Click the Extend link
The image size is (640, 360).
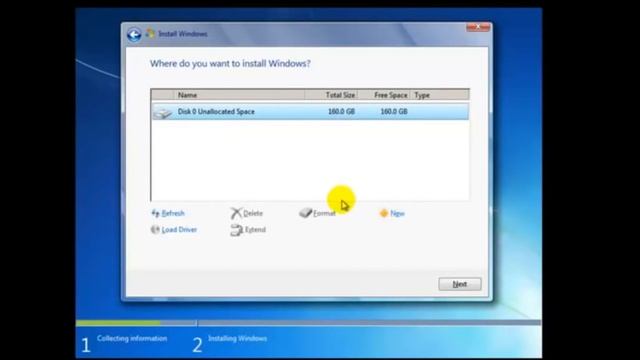(x=256, y=229)
